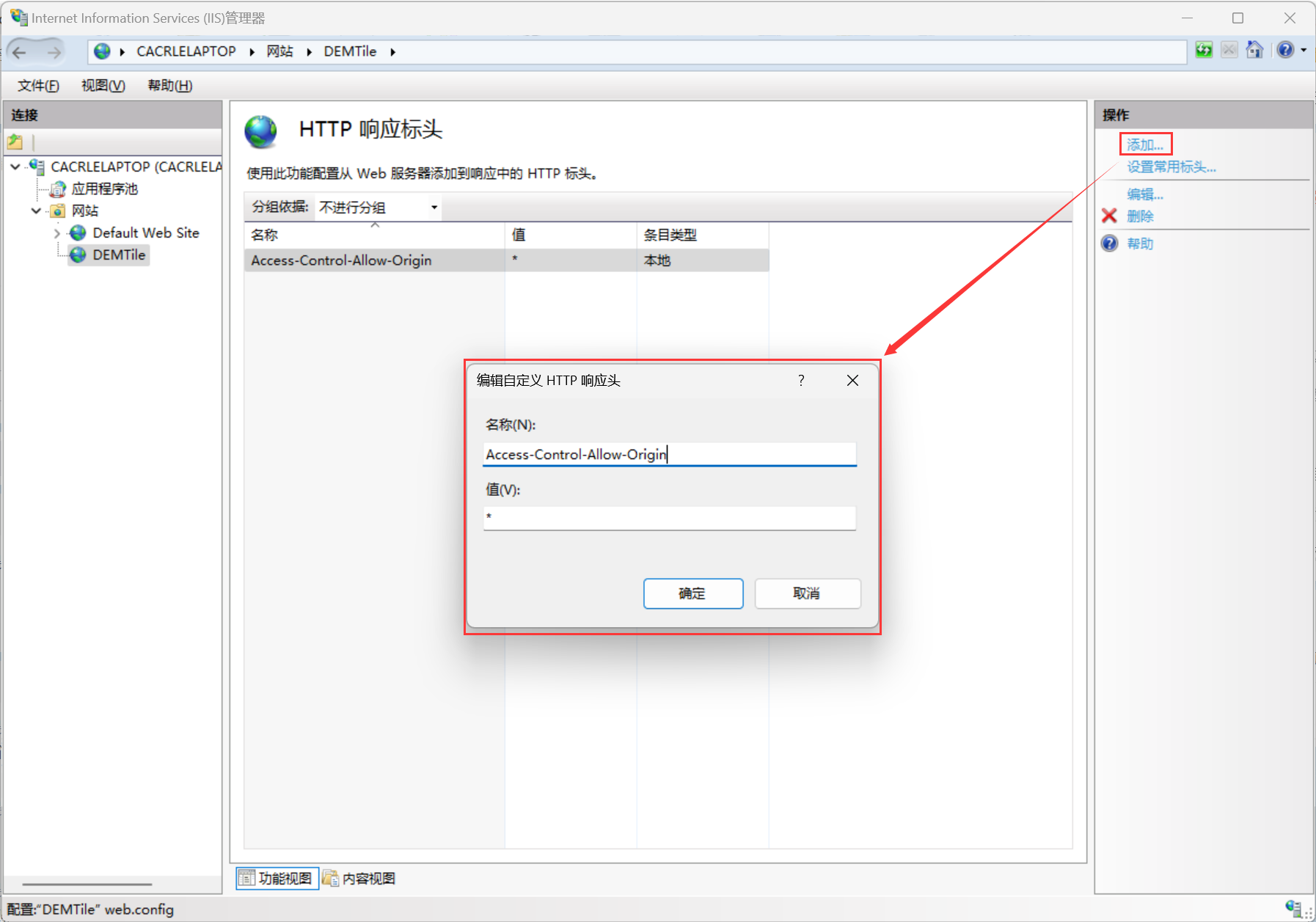The image size is (1316, 922).
Task: Click the 删除 action link
Action: click(1140, 216)
